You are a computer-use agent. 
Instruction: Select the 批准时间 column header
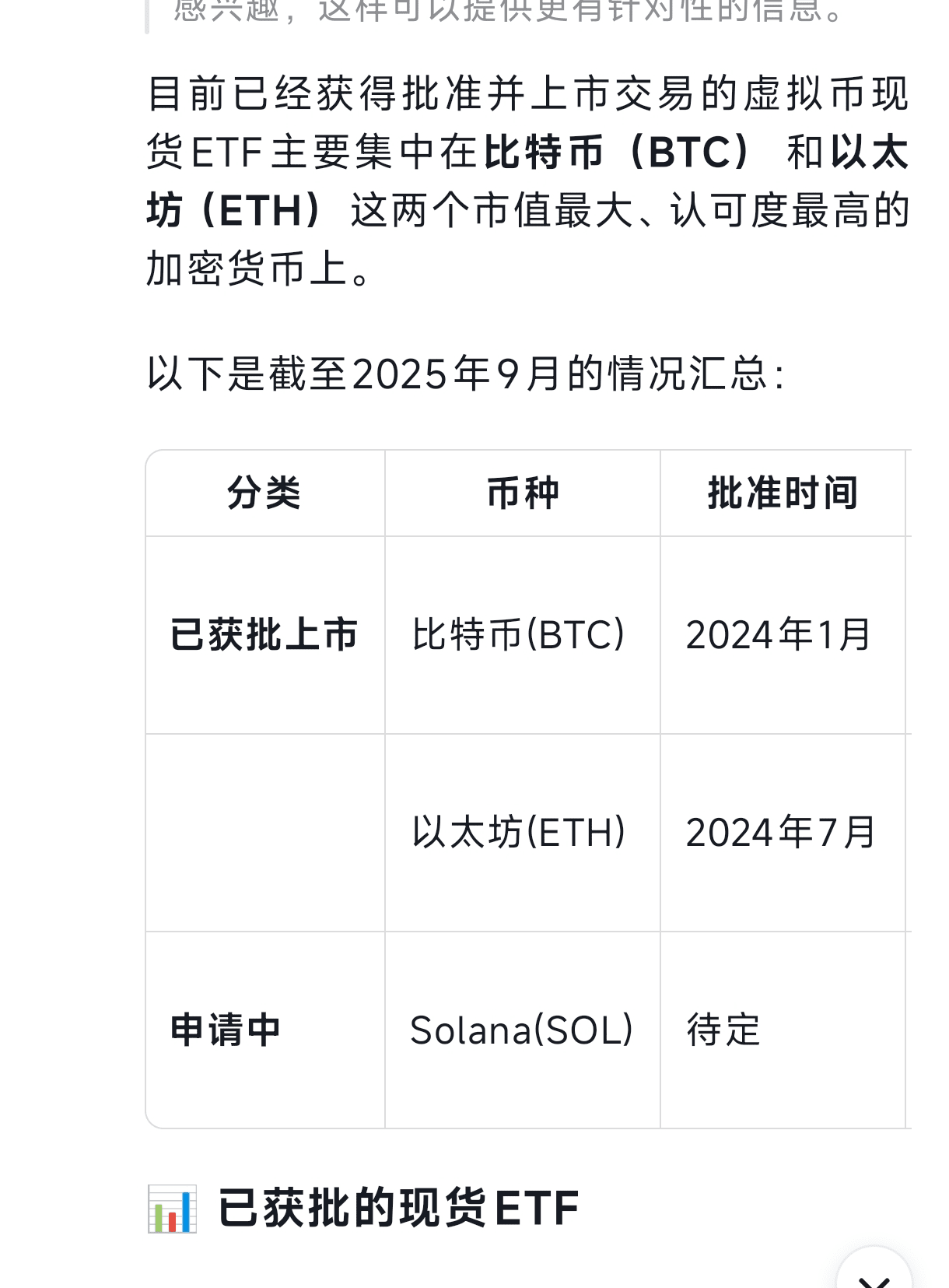pyautogui.click(x=783, y=493)
